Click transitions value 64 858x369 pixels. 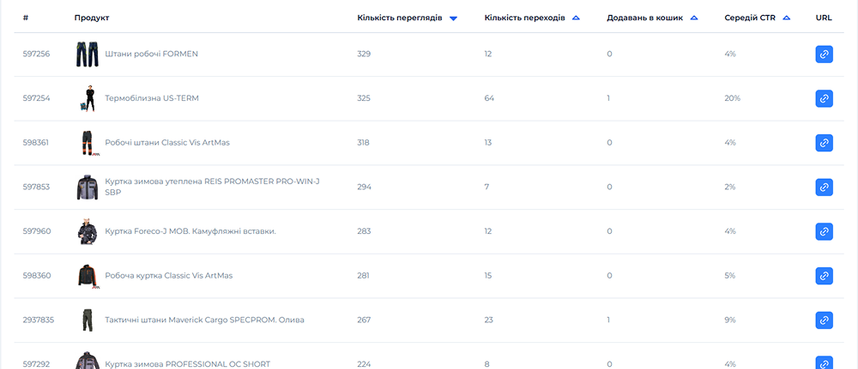coord(489,99)
